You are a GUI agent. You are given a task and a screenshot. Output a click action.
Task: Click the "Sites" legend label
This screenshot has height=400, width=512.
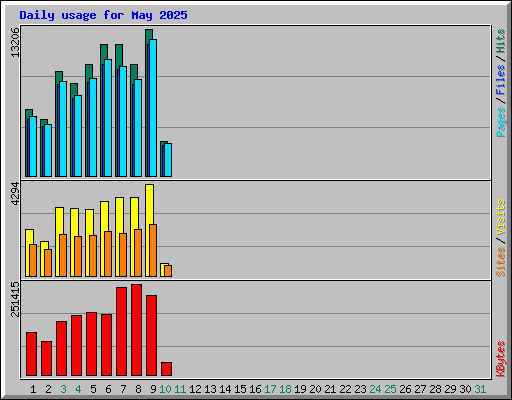(501, 262)
